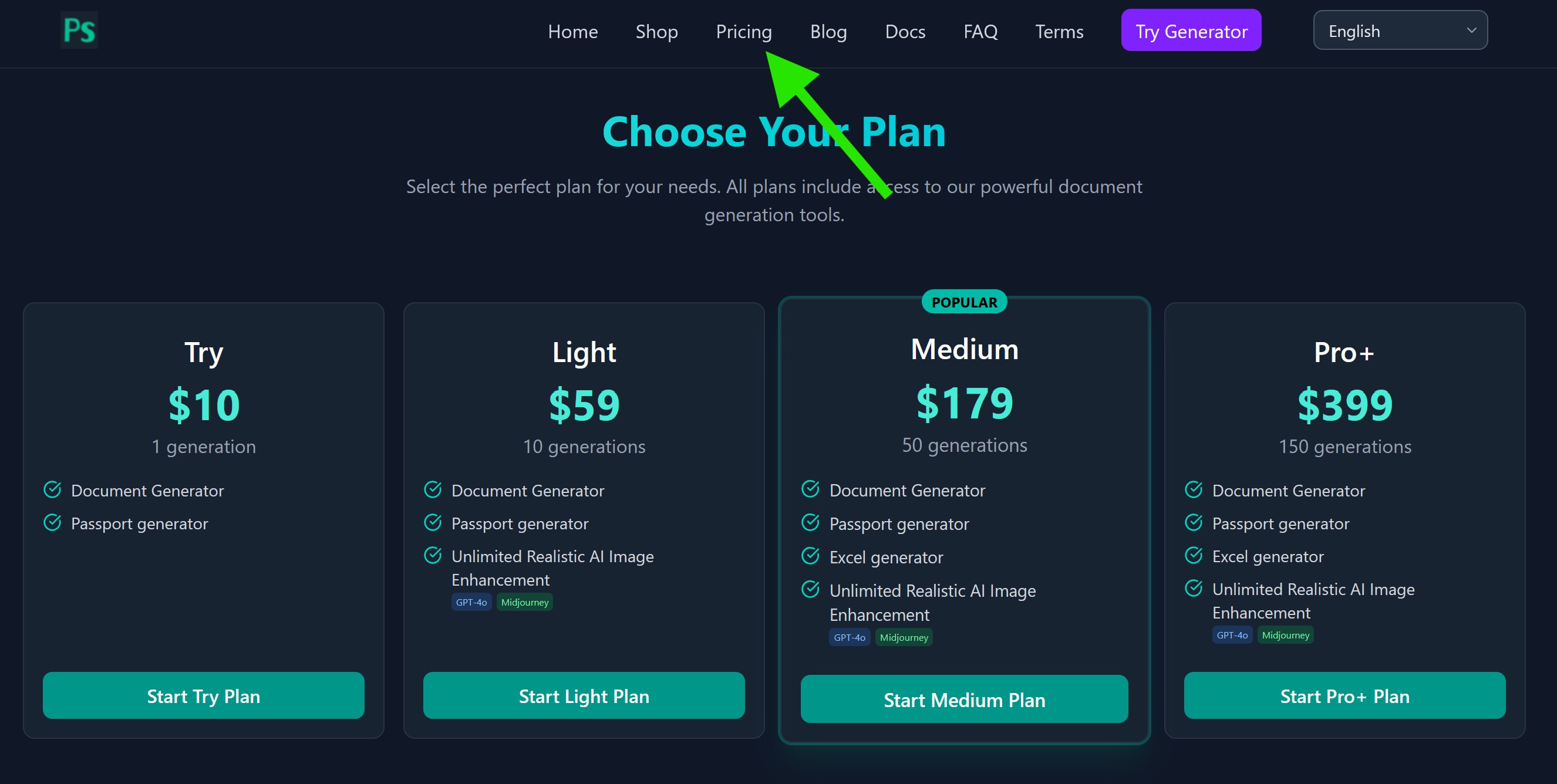Image resolution: width=1557 pixels, height=784 pixels.
Task: Open the FAQ page
Action: pyautogui.click(x=980, y=32)
